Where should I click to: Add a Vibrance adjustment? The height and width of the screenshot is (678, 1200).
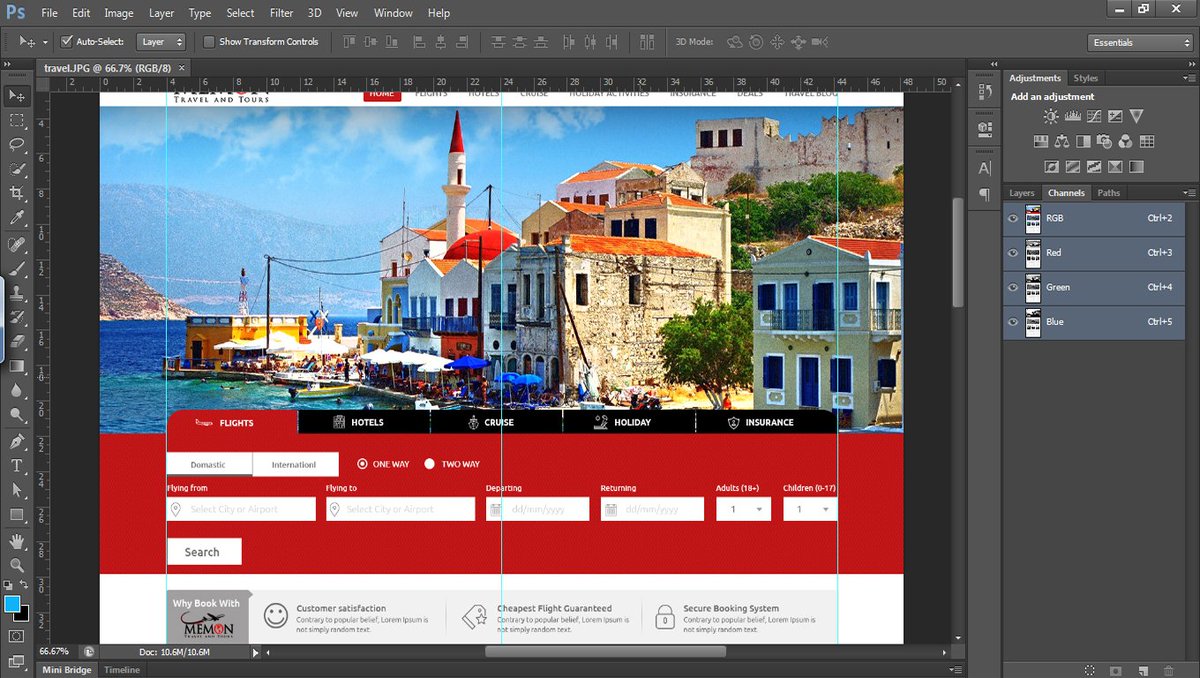[1136, 117]
